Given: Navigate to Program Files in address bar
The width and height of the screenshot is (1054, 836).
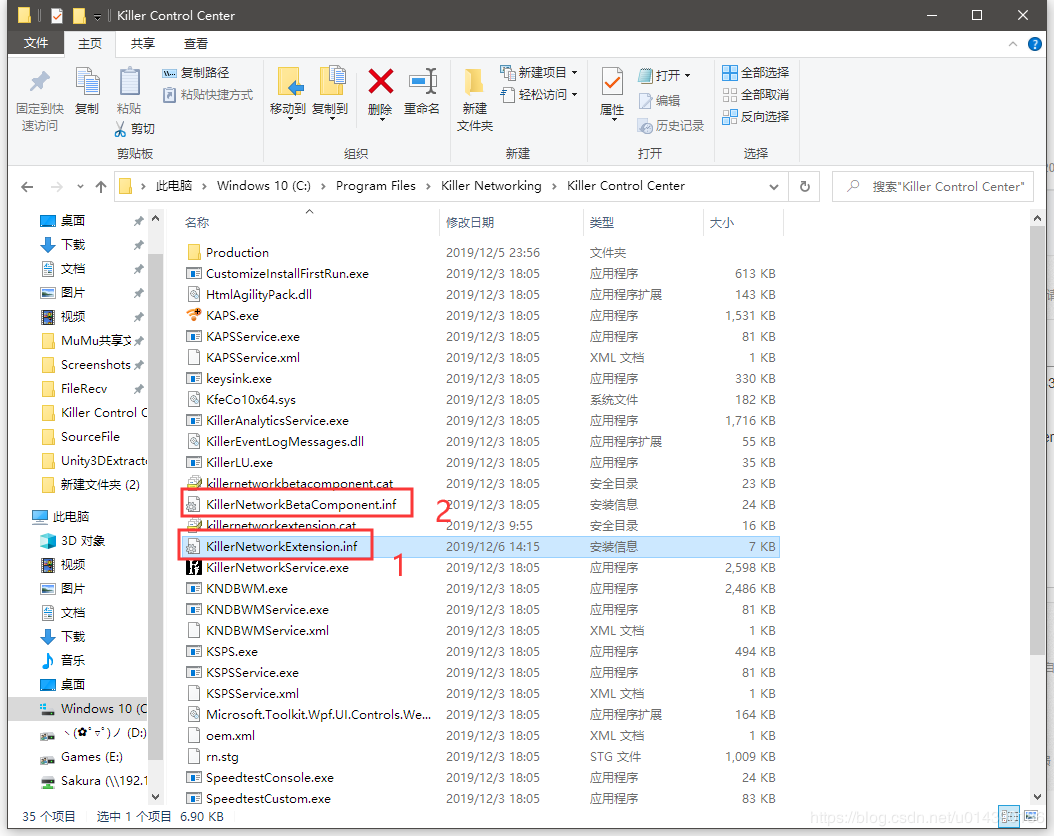Looking at the screenshot, I should 376,186.
